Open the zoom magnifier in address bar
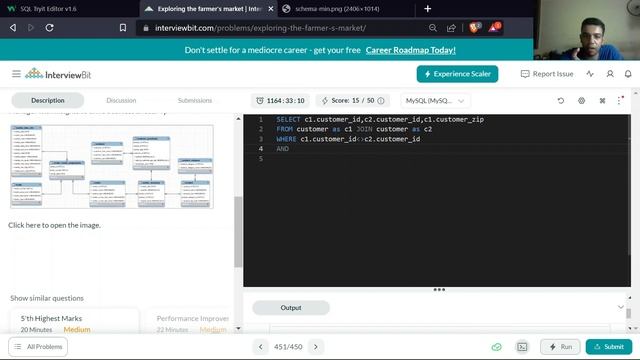The width and height of the screenshot is (640, 360). click(433, 28)
